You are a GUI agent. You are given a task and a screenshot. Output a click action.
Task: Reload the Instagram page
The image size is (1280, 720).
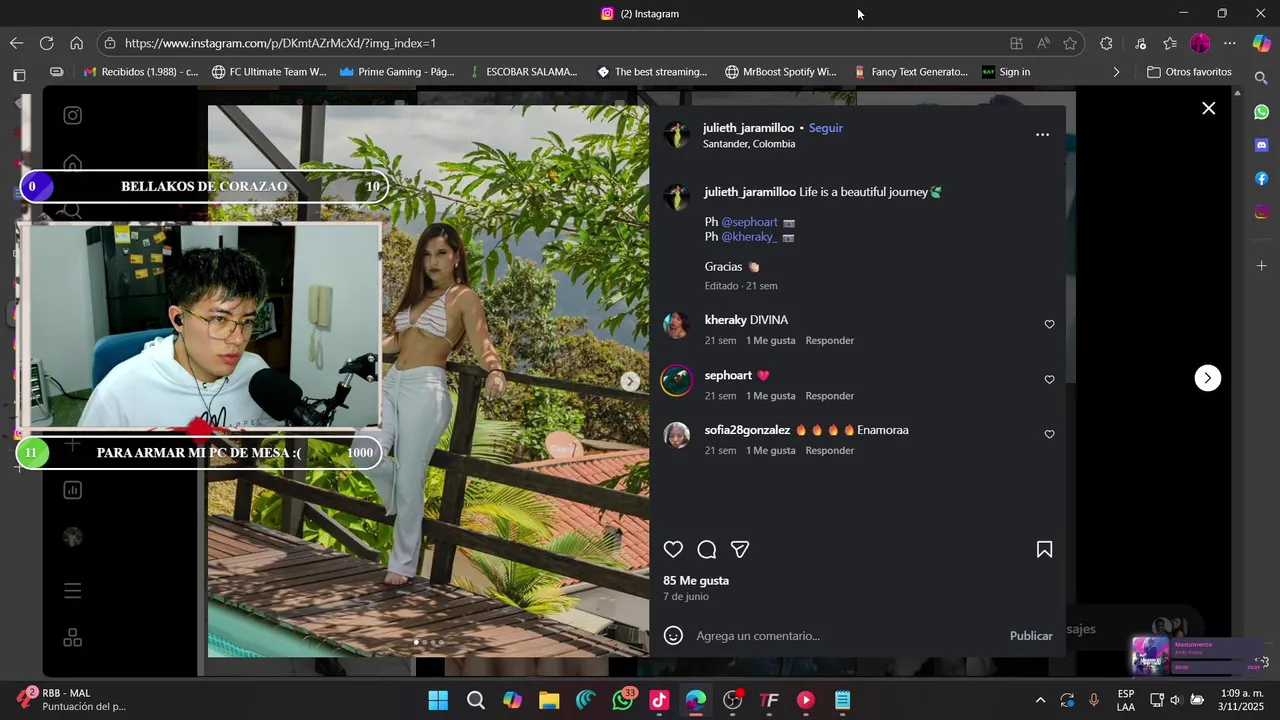coord(46,43)
